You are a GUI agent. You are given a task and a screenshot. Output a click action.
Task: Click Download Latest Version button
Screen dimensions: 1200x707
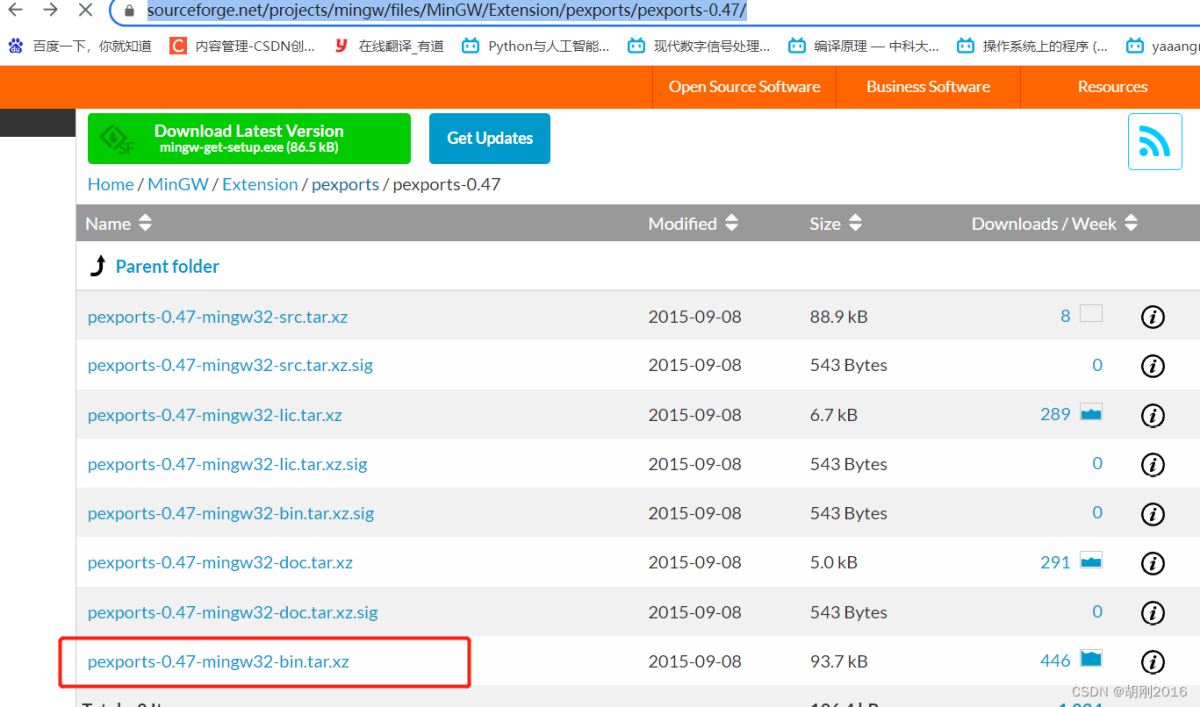tap(249, 138)
